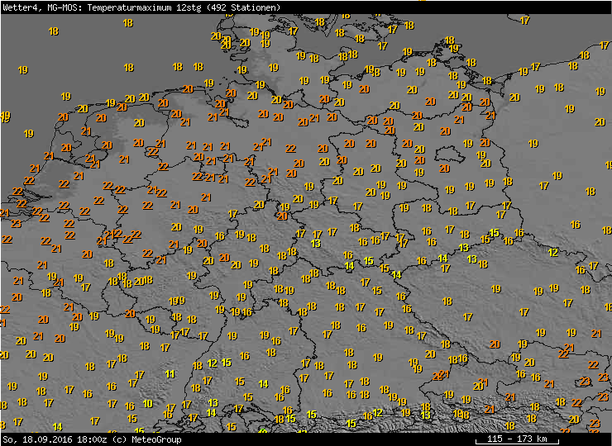Click the 'Temperaturmaximum 12stg' map title text
The width and height of the screenshot is (612, 446).
click(x=144, y=7)
